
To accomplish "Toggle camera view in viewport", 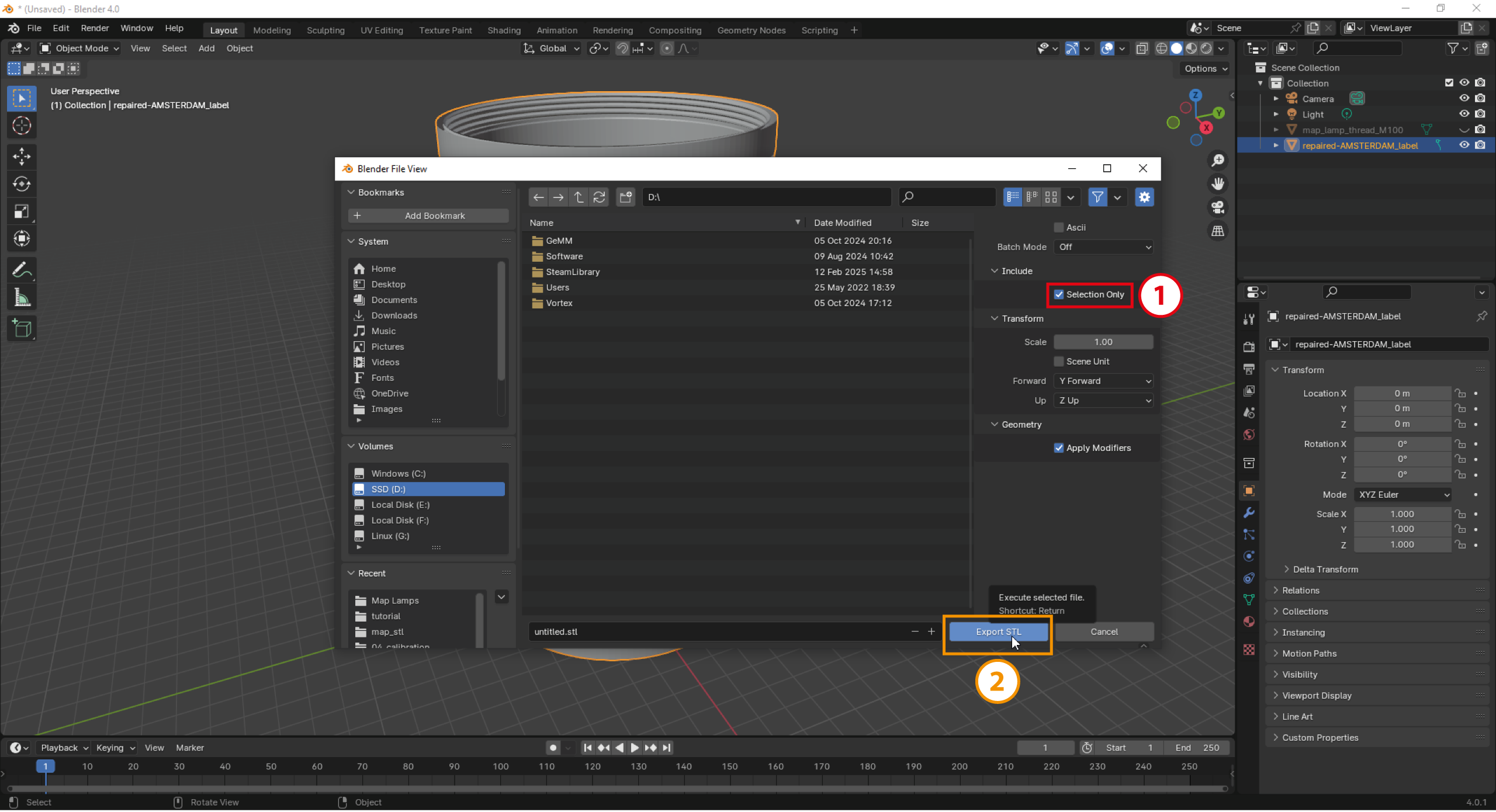I will pyautogui.click(x=1218, y=207).
